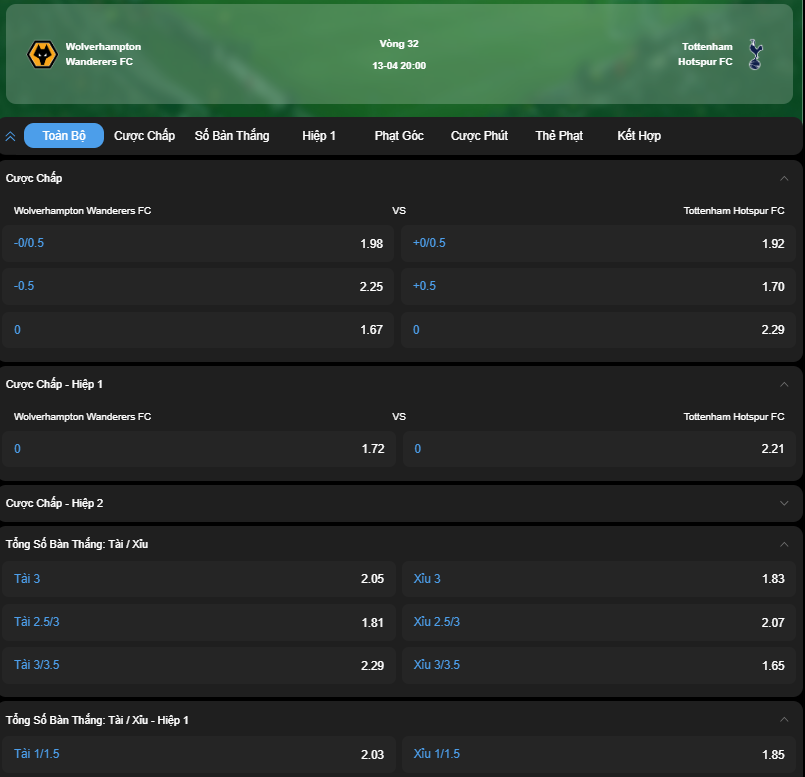Click the double-chevron collapse icon beside Toàn Bộ

10,136
